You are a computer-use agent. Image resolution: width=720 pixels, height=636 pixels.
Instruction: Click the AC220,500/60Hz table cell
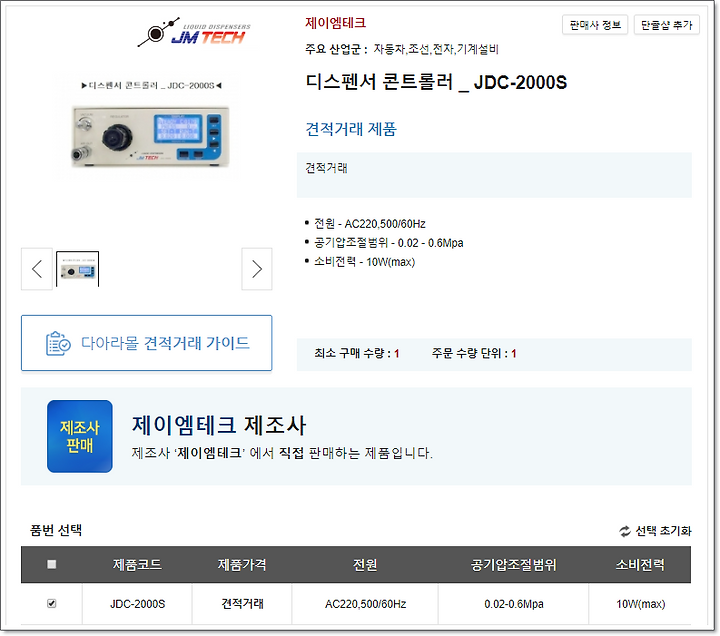(x=366, y=604)
